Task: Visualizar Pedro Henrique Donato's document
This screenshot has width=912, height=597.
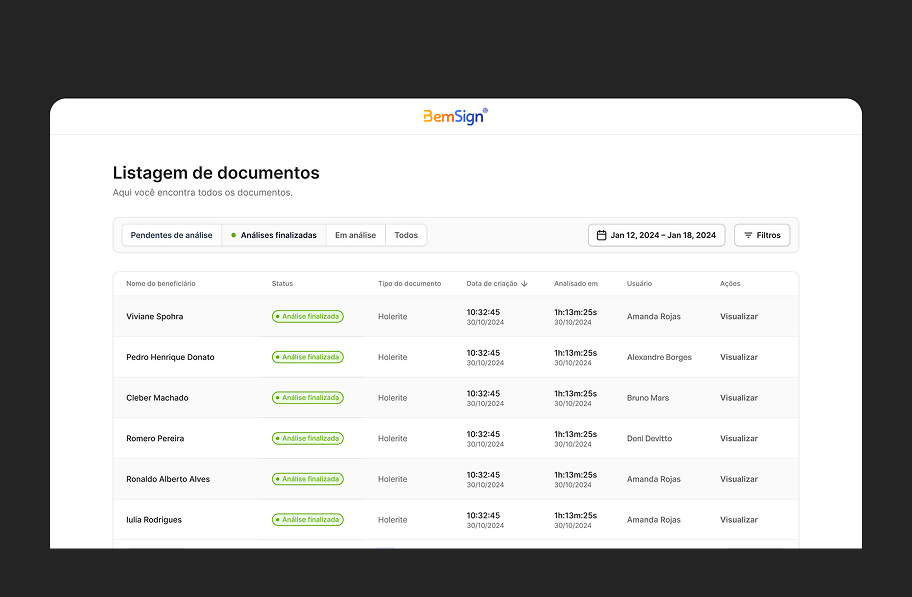Action: click(739, 357)
